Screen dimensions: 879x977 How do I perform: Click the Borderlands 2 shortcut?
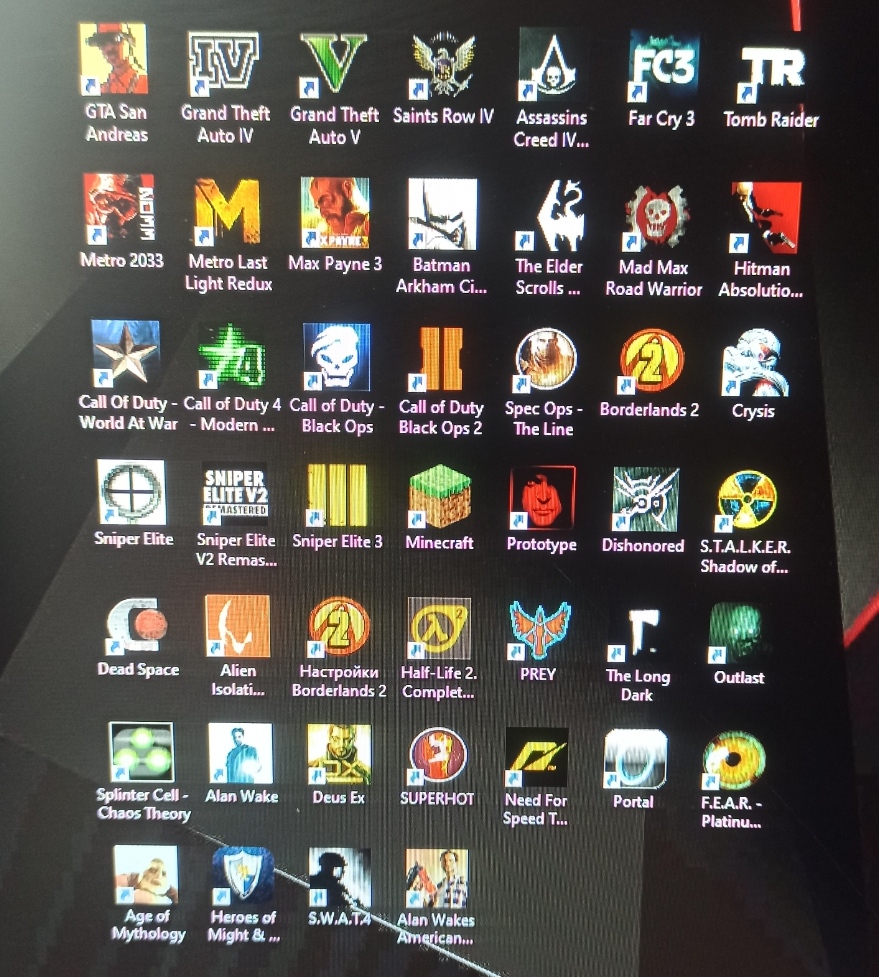(x=651, y=361)
